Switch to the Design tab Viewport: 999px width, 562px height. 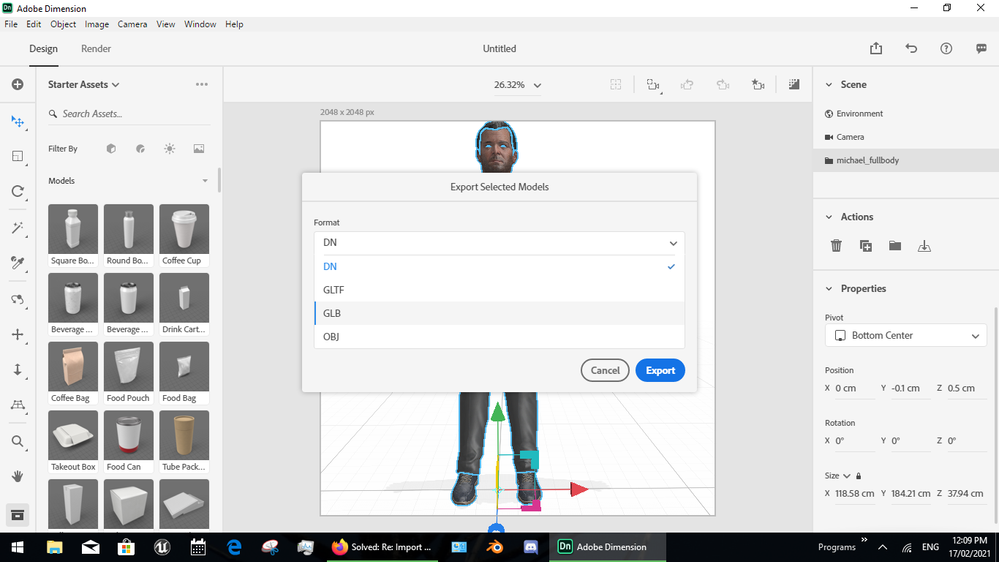click(x=43, y=48)
